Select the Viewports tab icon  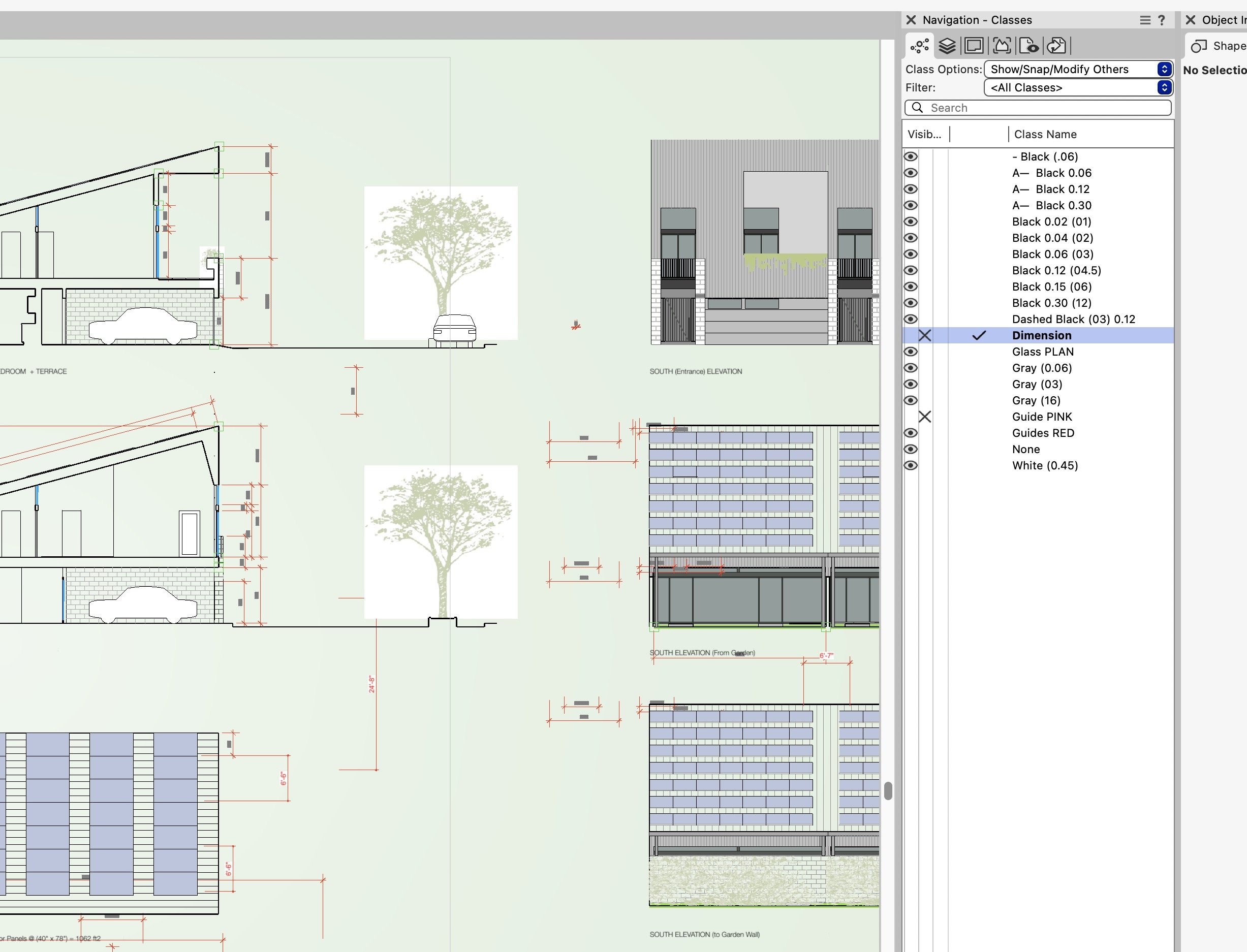[1001, 45]
